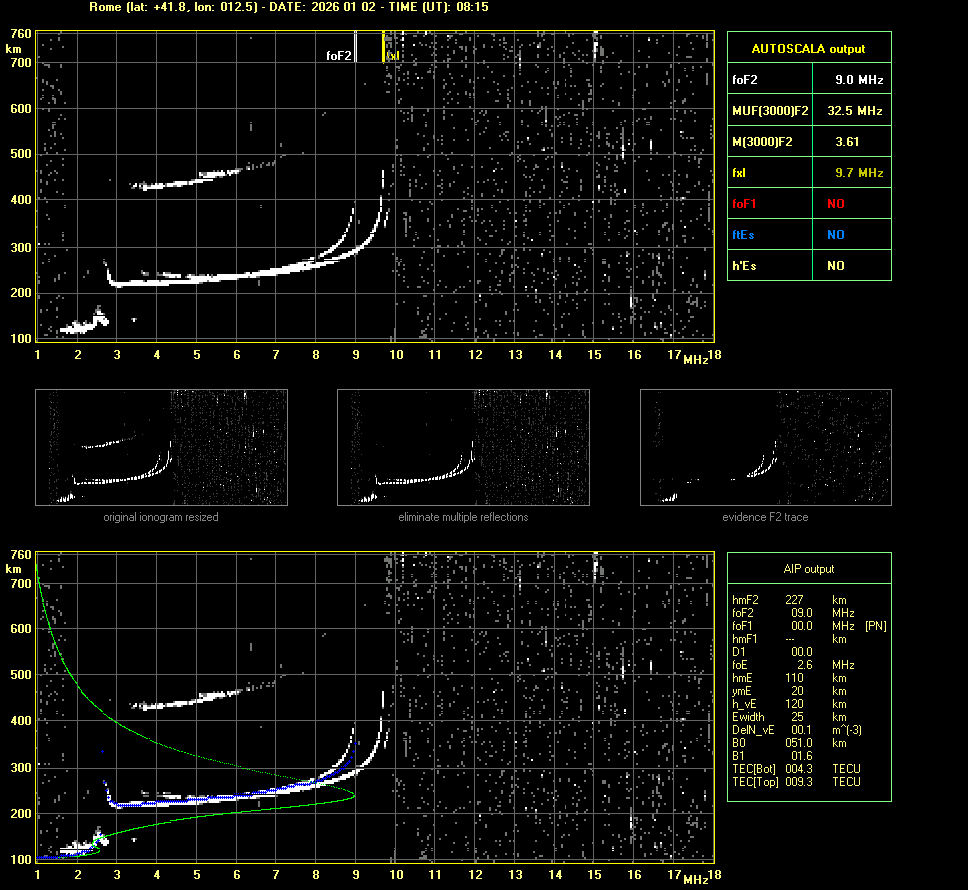Image resolution: width=968 pixels, height=890 pixels.
Task: Select the TEC[Top] 009.3 TECU row
Action: click(795, 781)
